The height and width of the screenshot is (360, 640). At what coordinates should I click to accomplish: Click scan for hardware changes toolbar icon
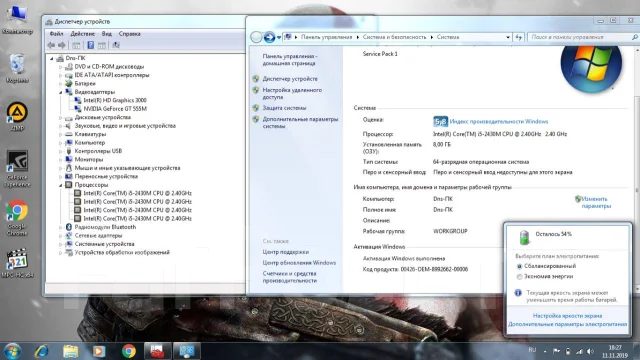pos(116,45)
